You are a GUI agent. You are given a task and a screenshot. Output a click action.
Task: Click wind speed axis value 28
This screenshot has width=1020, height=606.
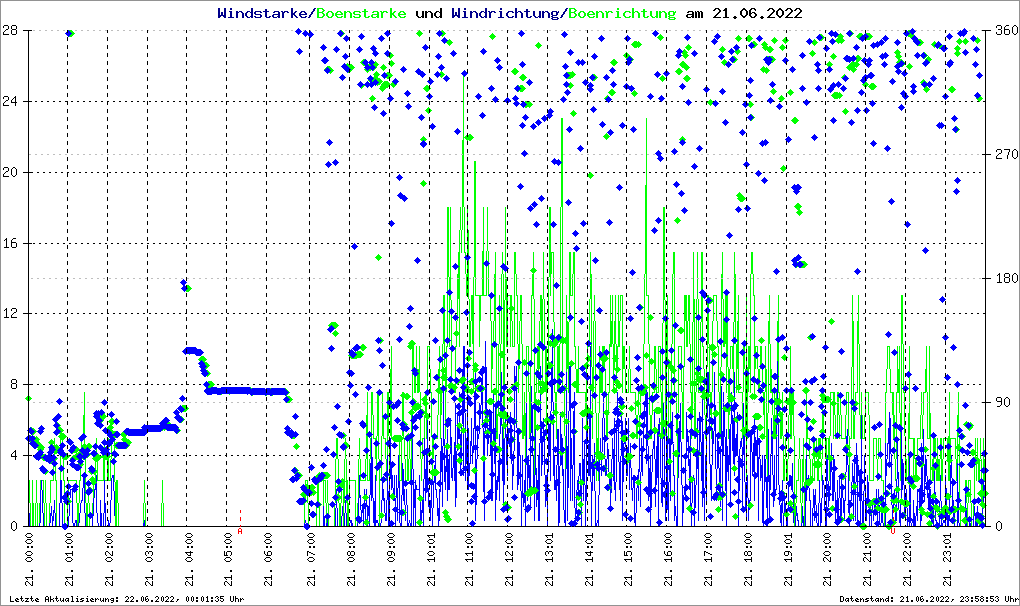9,31
